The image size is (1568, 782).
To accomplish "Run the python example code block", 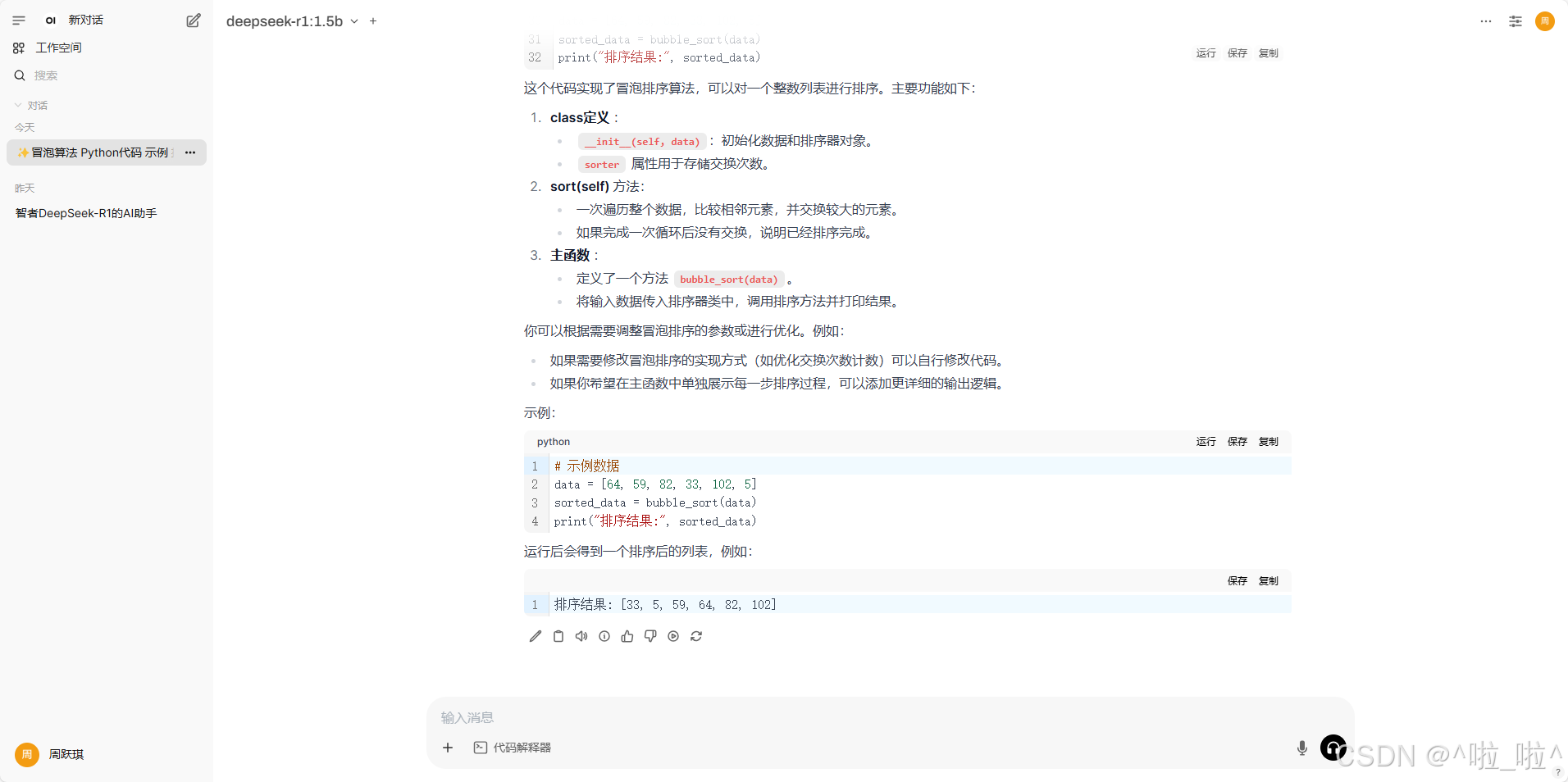I will [1205, 441].
